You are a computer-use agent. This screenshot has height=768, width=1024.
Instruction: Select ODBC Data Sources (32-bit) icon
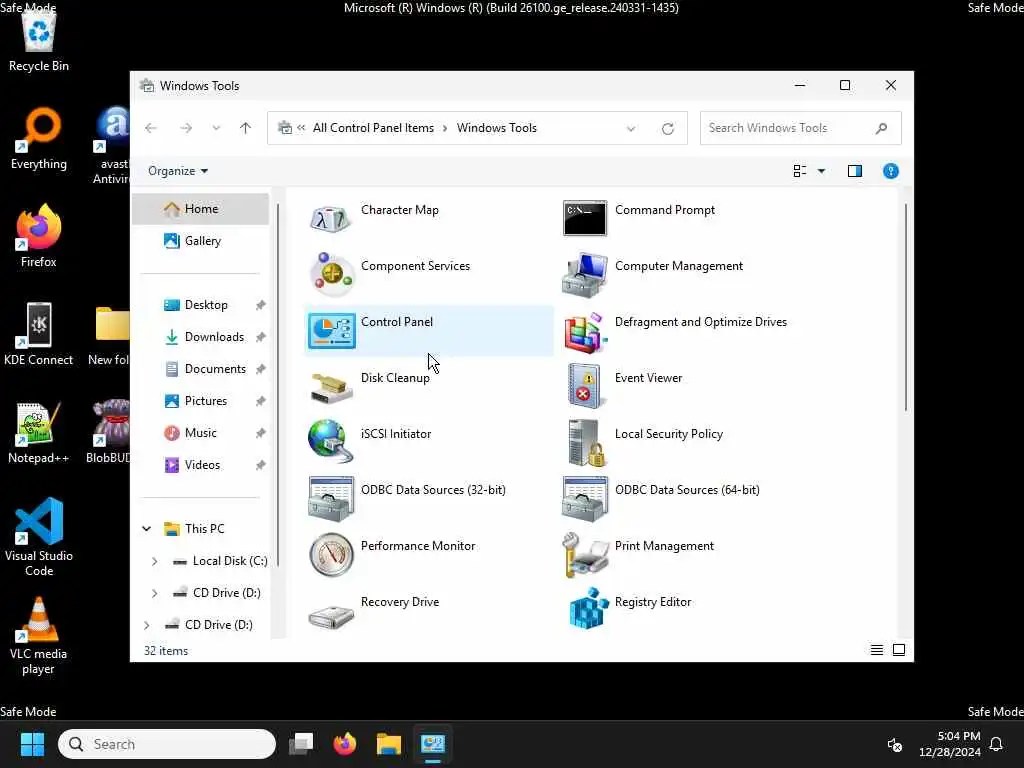(331, 498)
